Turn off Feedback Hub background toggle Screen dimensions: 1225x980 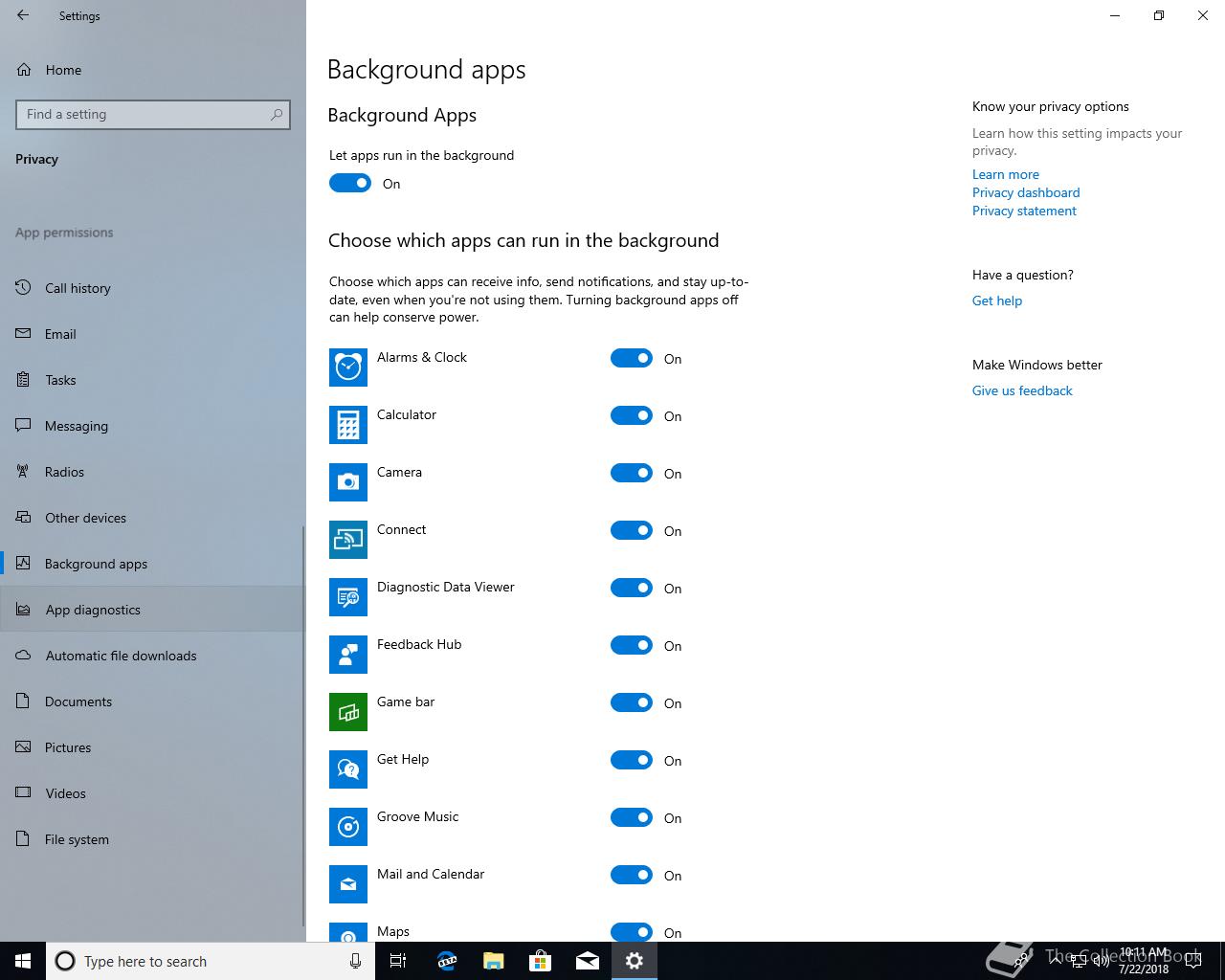point(632,645)
